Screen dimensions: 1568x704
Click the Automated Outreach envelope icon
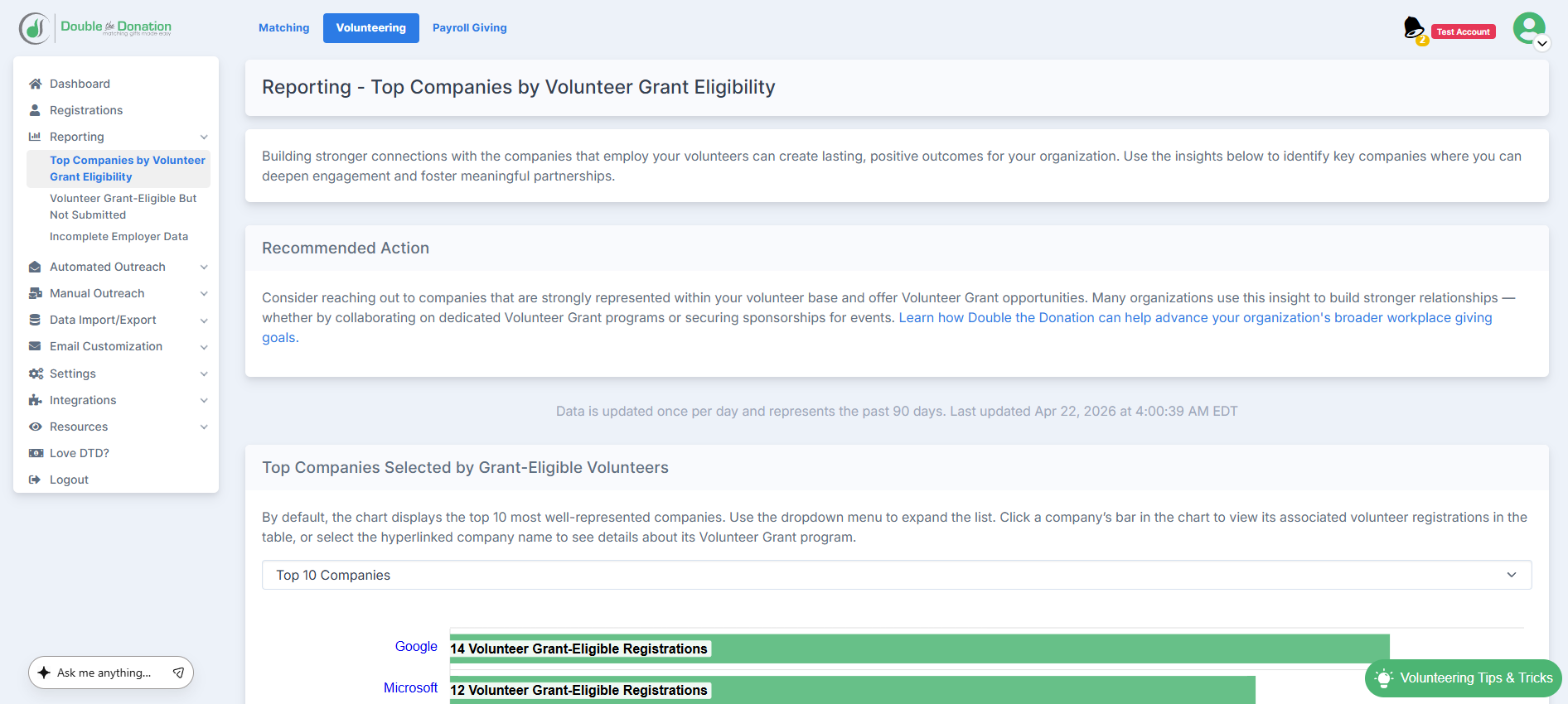click(x=35, y=267)
